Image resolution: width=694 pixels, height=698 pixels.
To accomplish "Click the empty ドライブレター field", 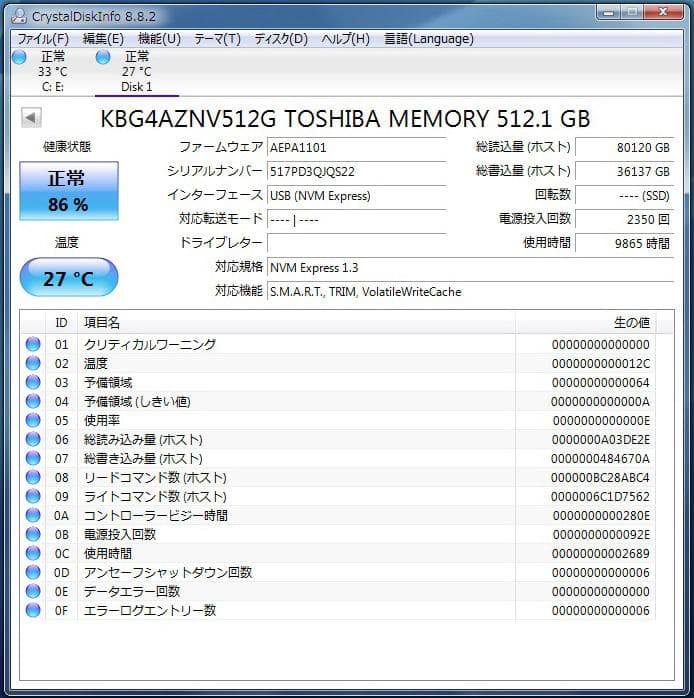I will pos(357,243).
